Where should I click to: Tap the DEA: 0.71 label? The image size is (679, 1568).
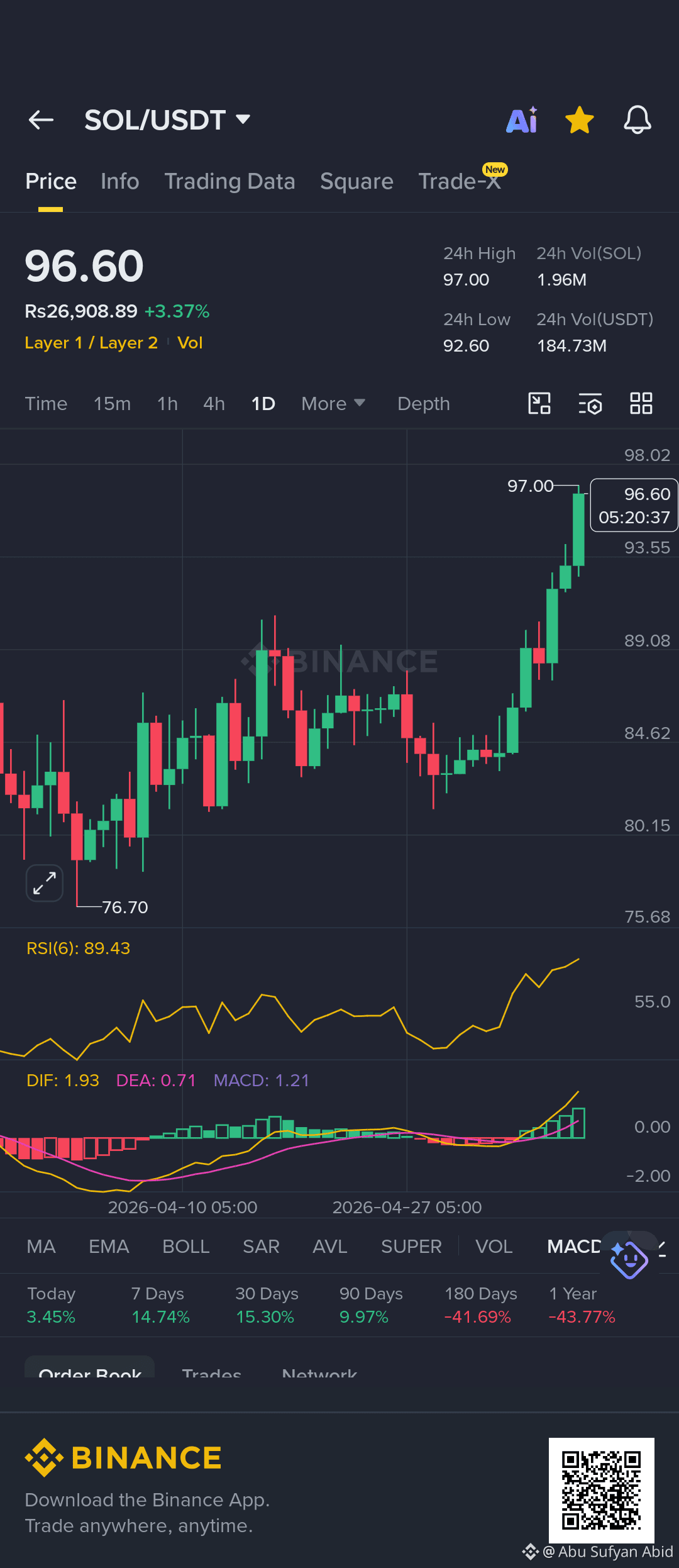[156, 1080]
